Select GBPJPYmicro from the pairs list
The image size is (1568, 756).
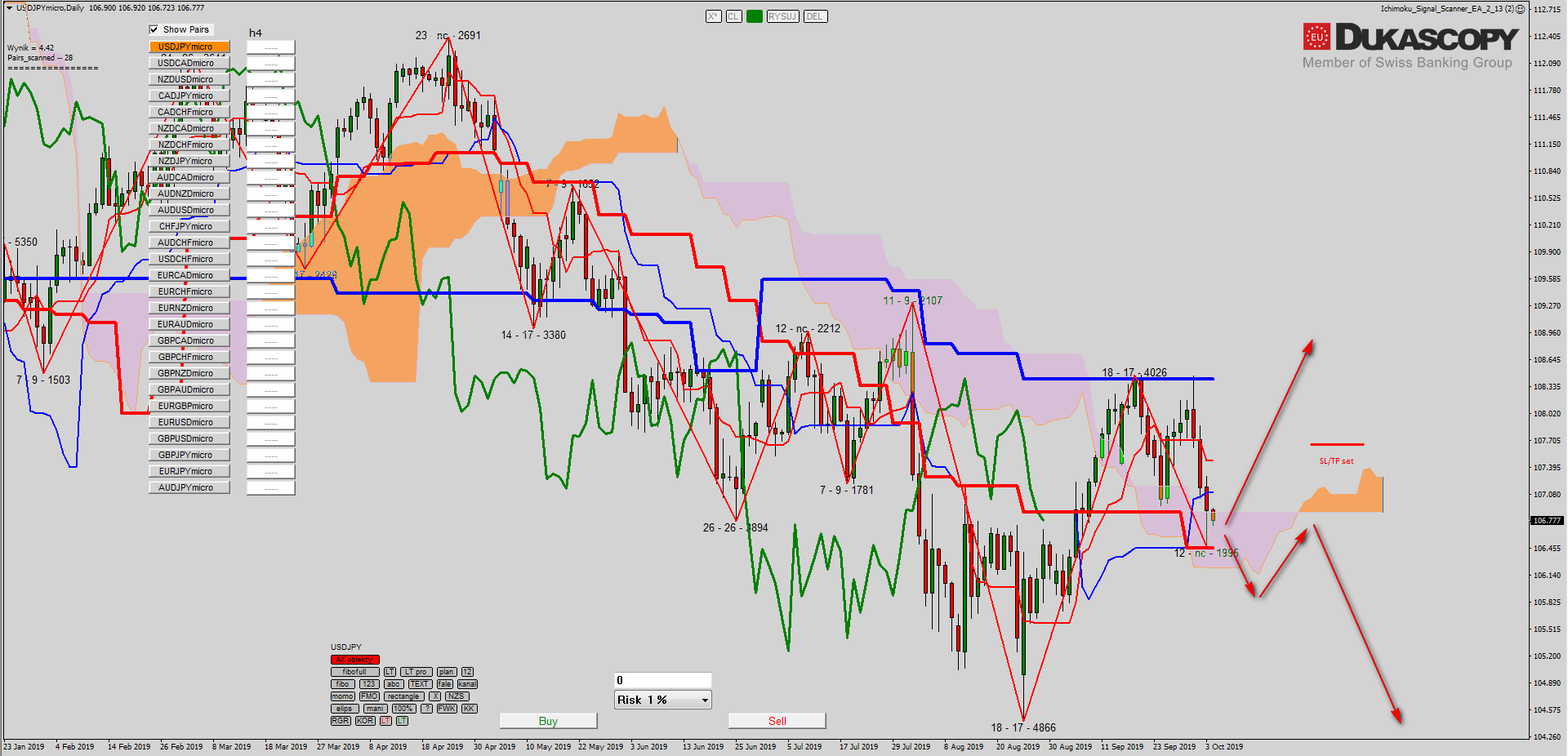(x=189, y=455)
